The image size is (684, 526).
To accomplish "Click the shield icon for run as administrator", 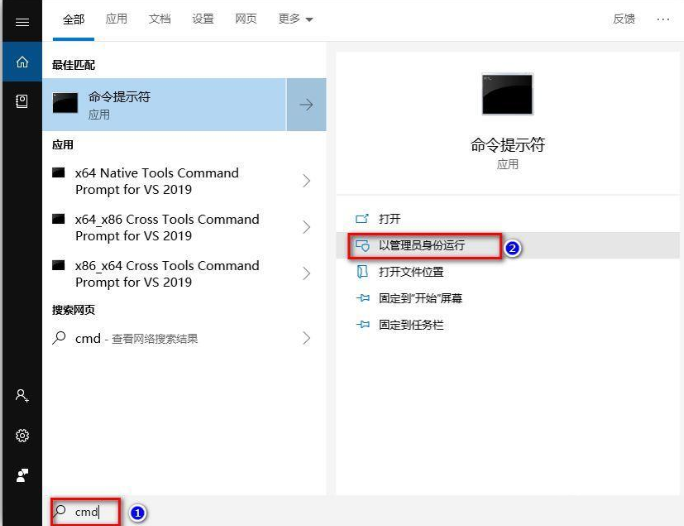I will coord(362,246).
